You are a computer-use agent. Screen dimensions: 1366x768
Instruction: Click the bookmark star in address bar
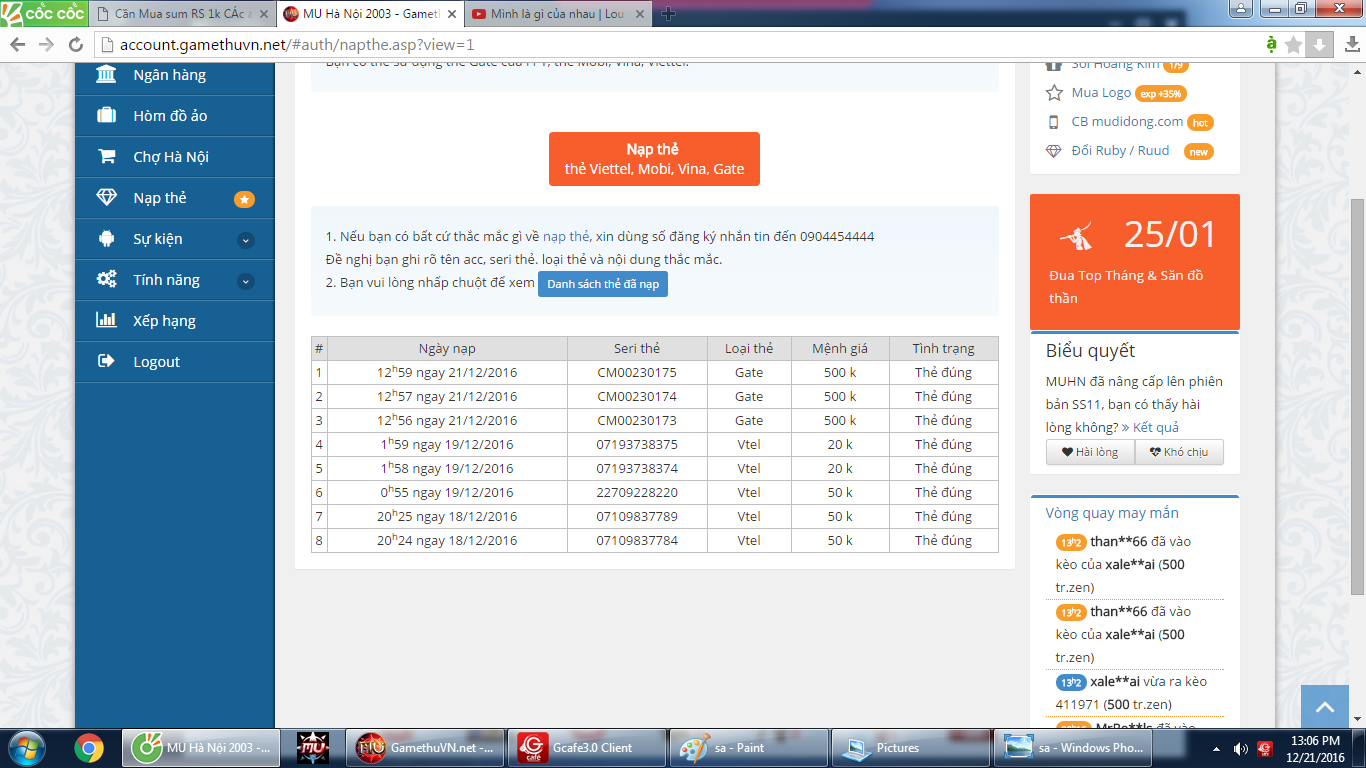tap(1293, 44)
